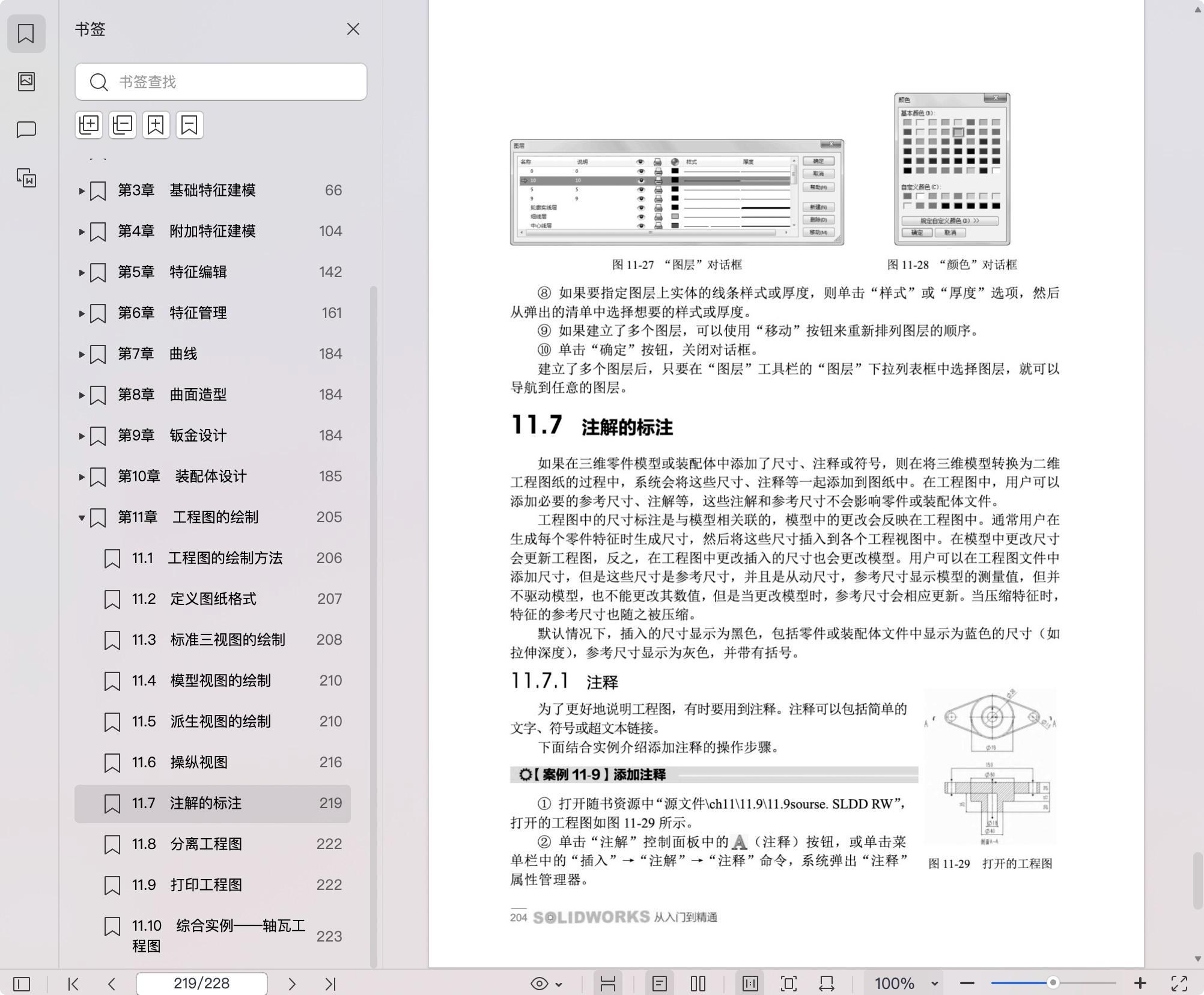Expand the 第9章 钣金设计 bookmark
This screenshot has width=1204, height=995.
82,436
